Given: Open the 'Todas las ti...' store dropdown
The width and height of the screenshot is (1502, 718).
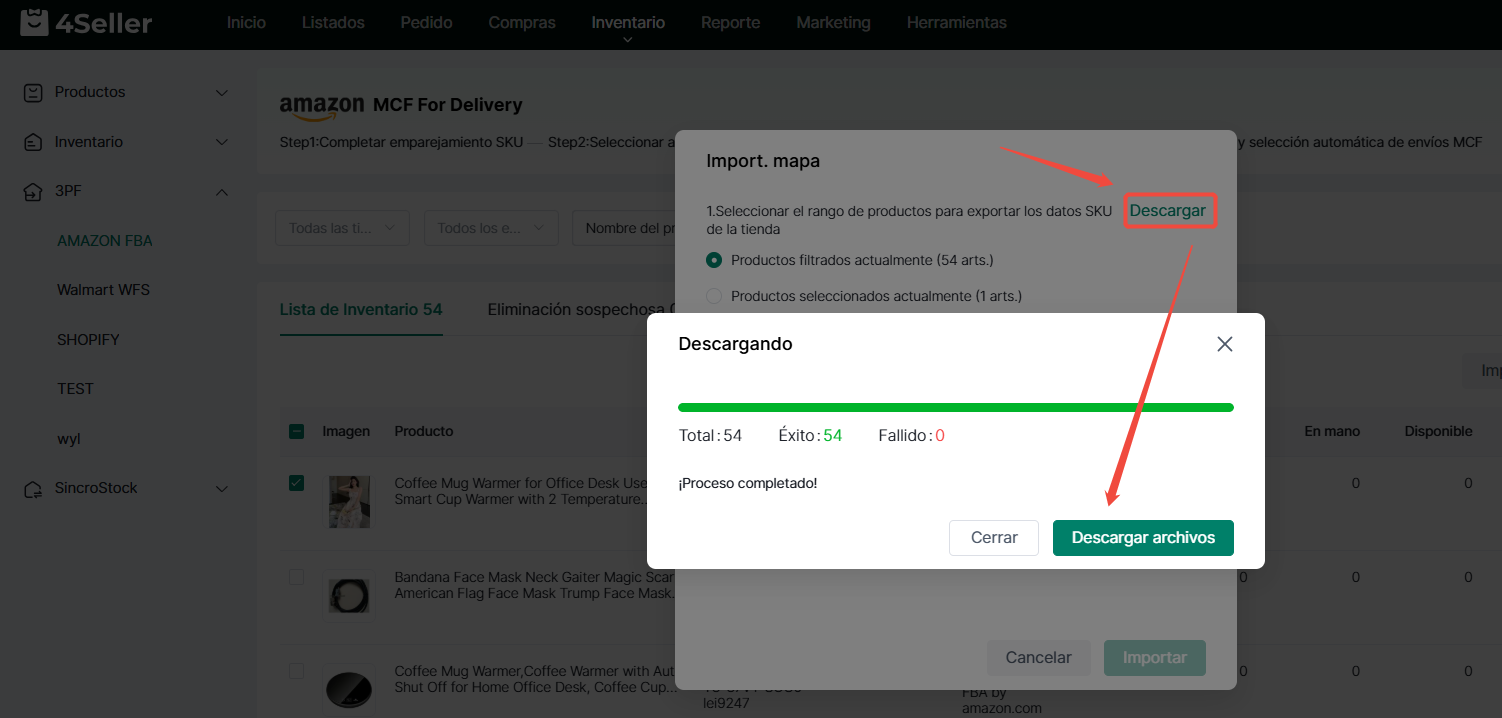Looking at the screenshot, I should point(342,228).
